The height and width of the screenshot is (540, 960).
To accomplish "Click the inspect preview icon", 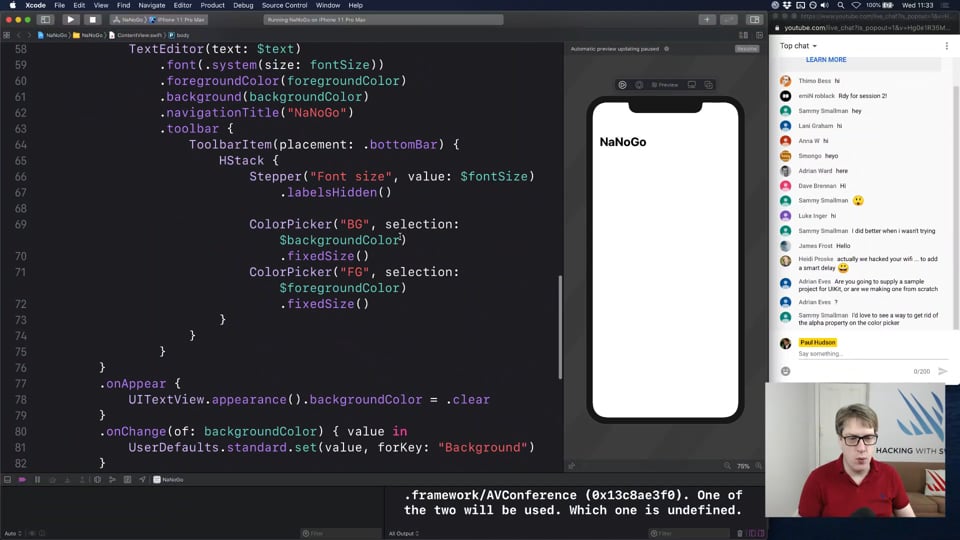I will pos(639,85).
